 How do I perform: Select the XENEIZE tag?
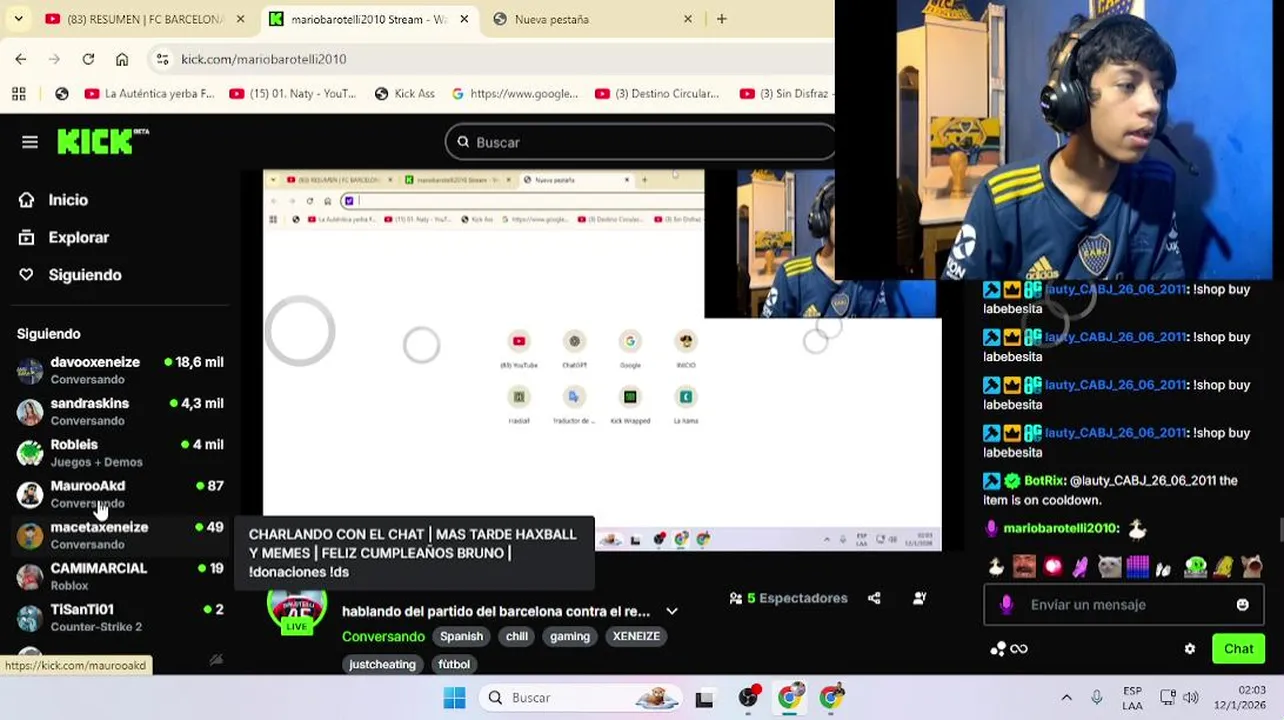coord(636,636)
